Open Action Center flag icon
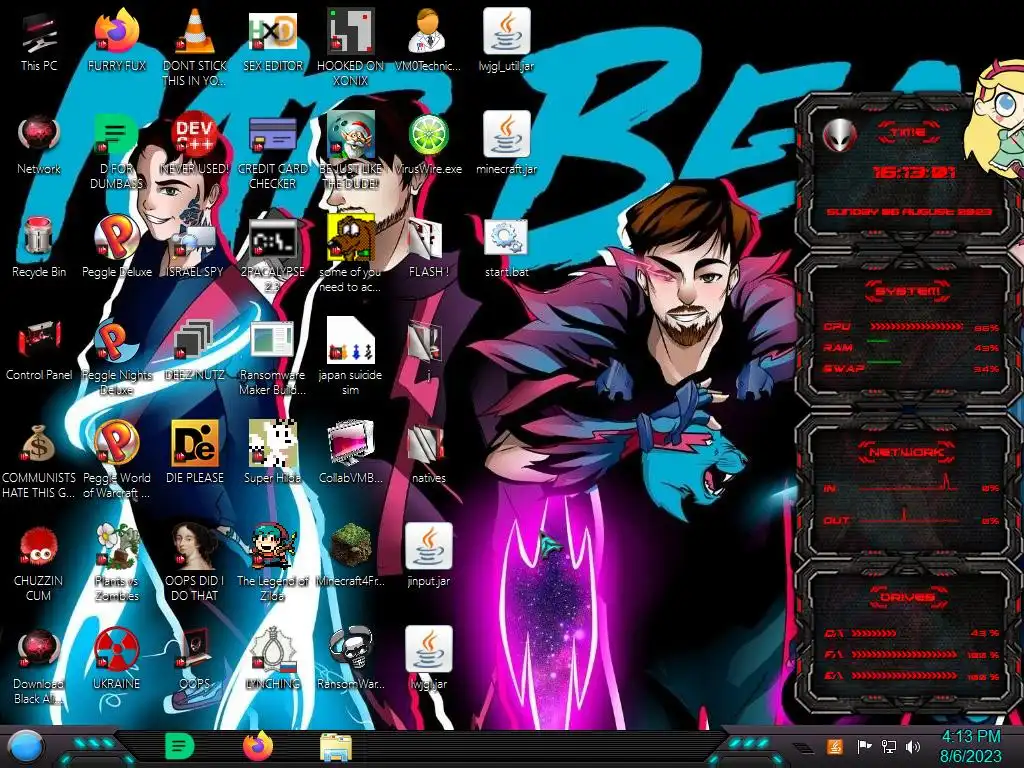The image size is (1024, 768). pos(864,746)
